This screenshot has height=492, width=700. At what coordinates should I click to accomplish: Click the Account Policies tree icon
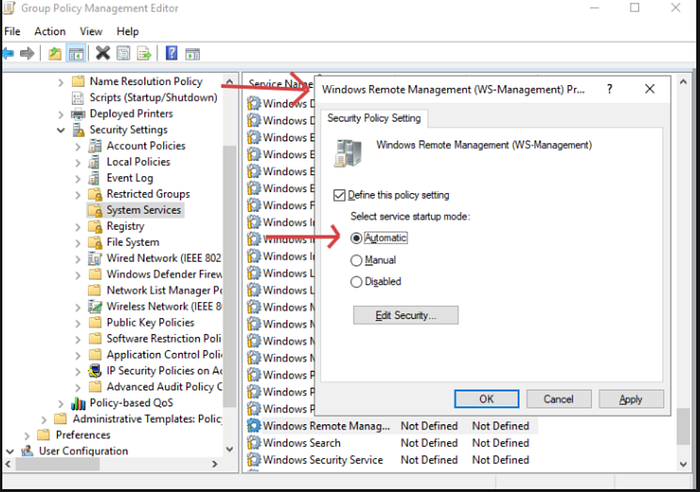click(95, 146)
